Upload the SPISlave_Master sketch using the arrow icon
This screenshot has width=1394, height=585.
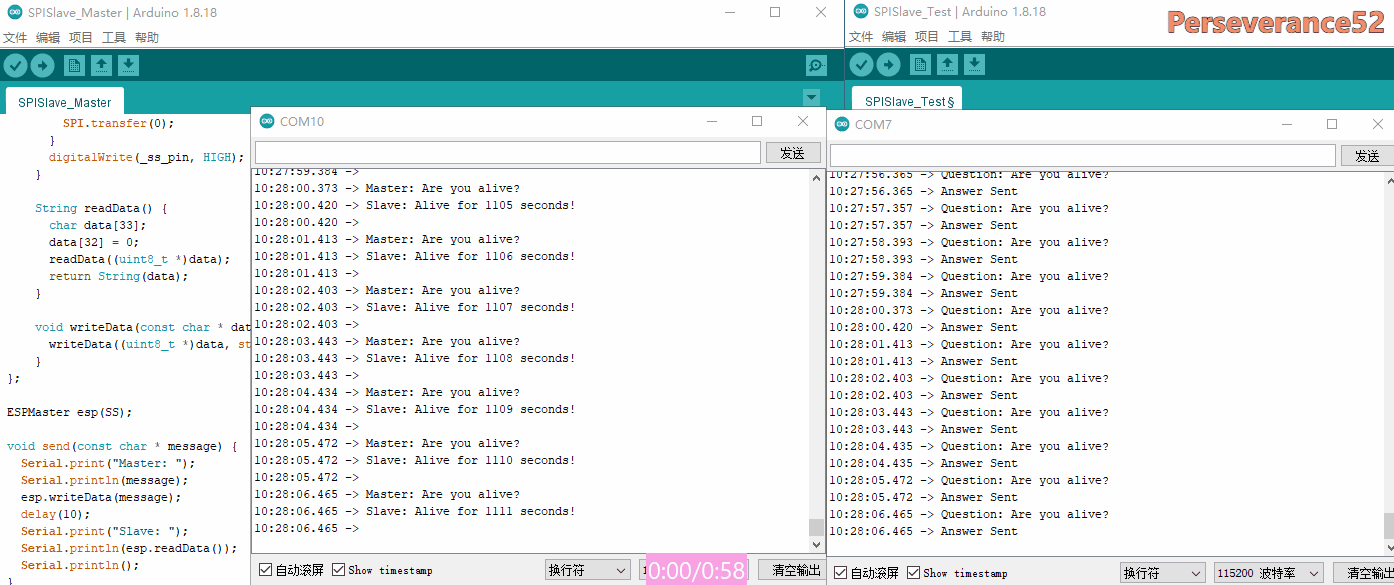pyautogui.click(x=42, y=64)
